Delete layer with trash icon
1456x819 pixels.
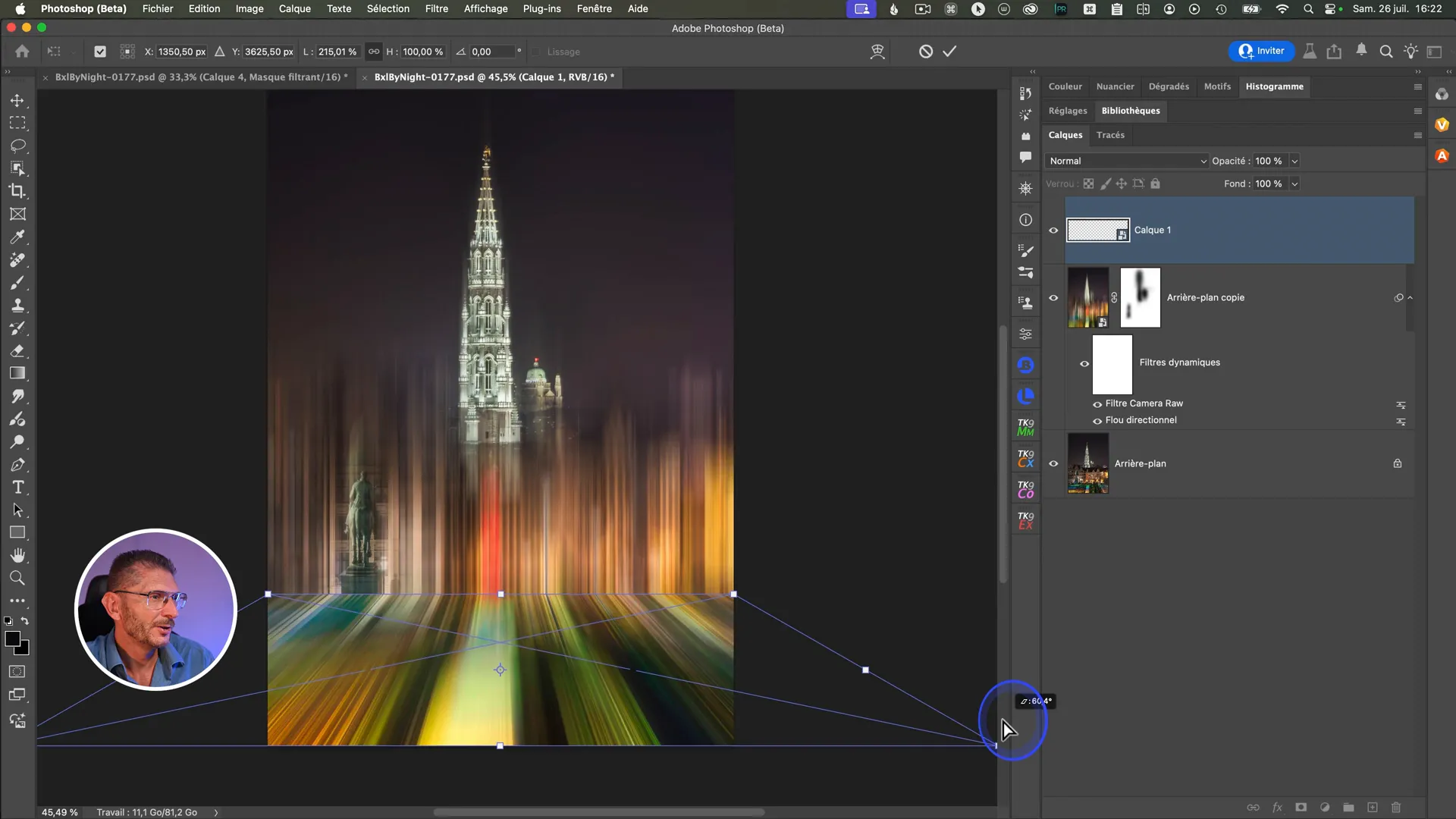click(1396, 808)
